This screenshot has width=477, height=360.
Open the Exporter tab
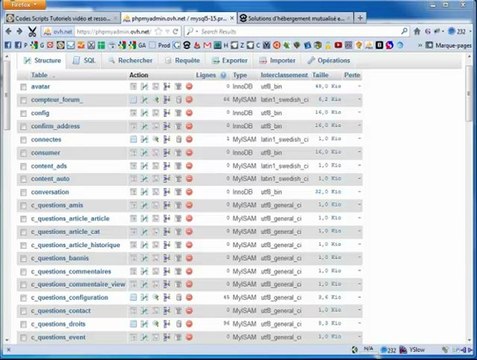(x=230, y=60)
